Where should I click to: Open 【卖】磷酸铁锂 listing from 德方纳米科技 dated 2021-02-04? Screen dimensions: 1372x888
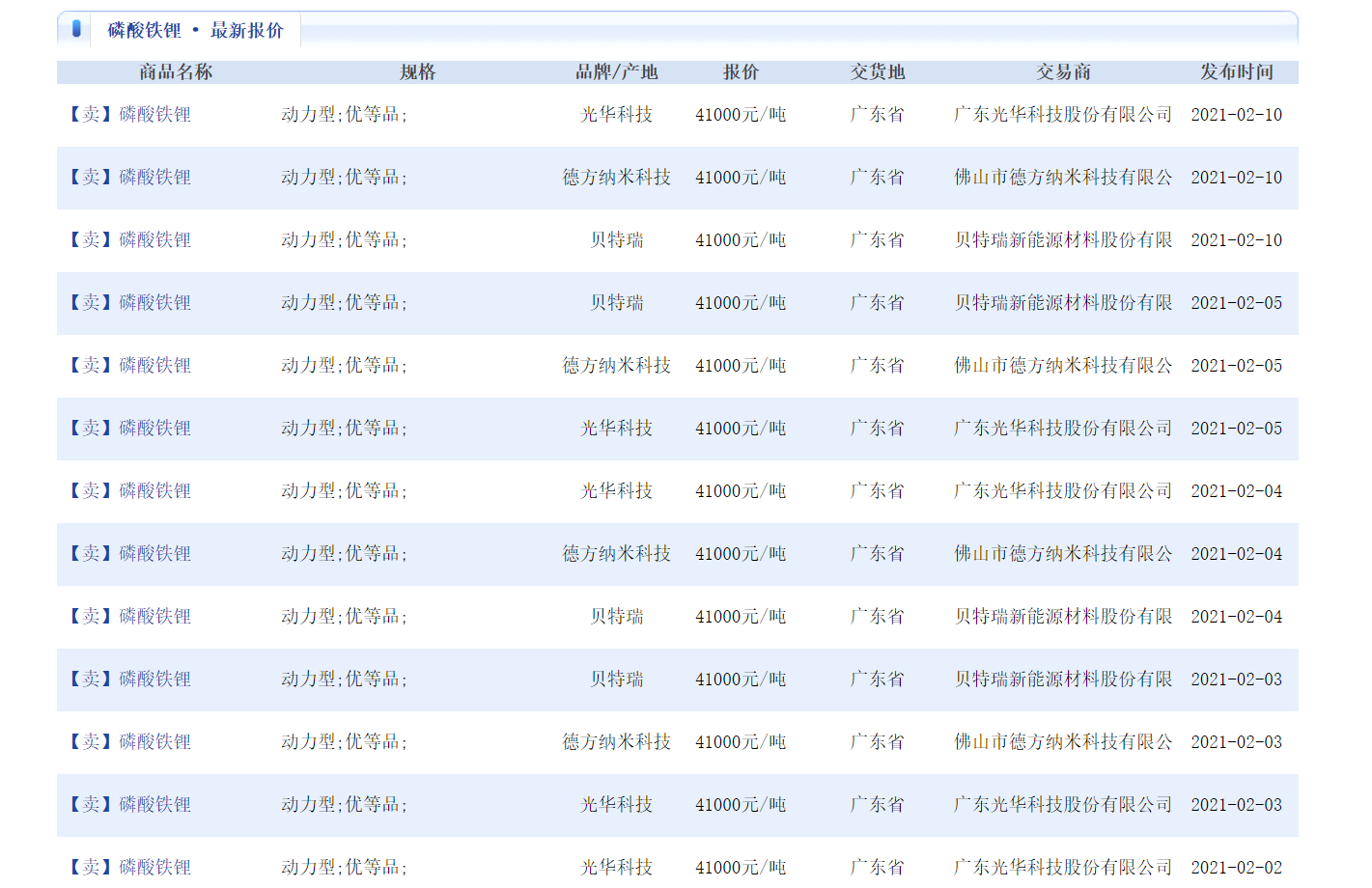click(x=129, y=554)
